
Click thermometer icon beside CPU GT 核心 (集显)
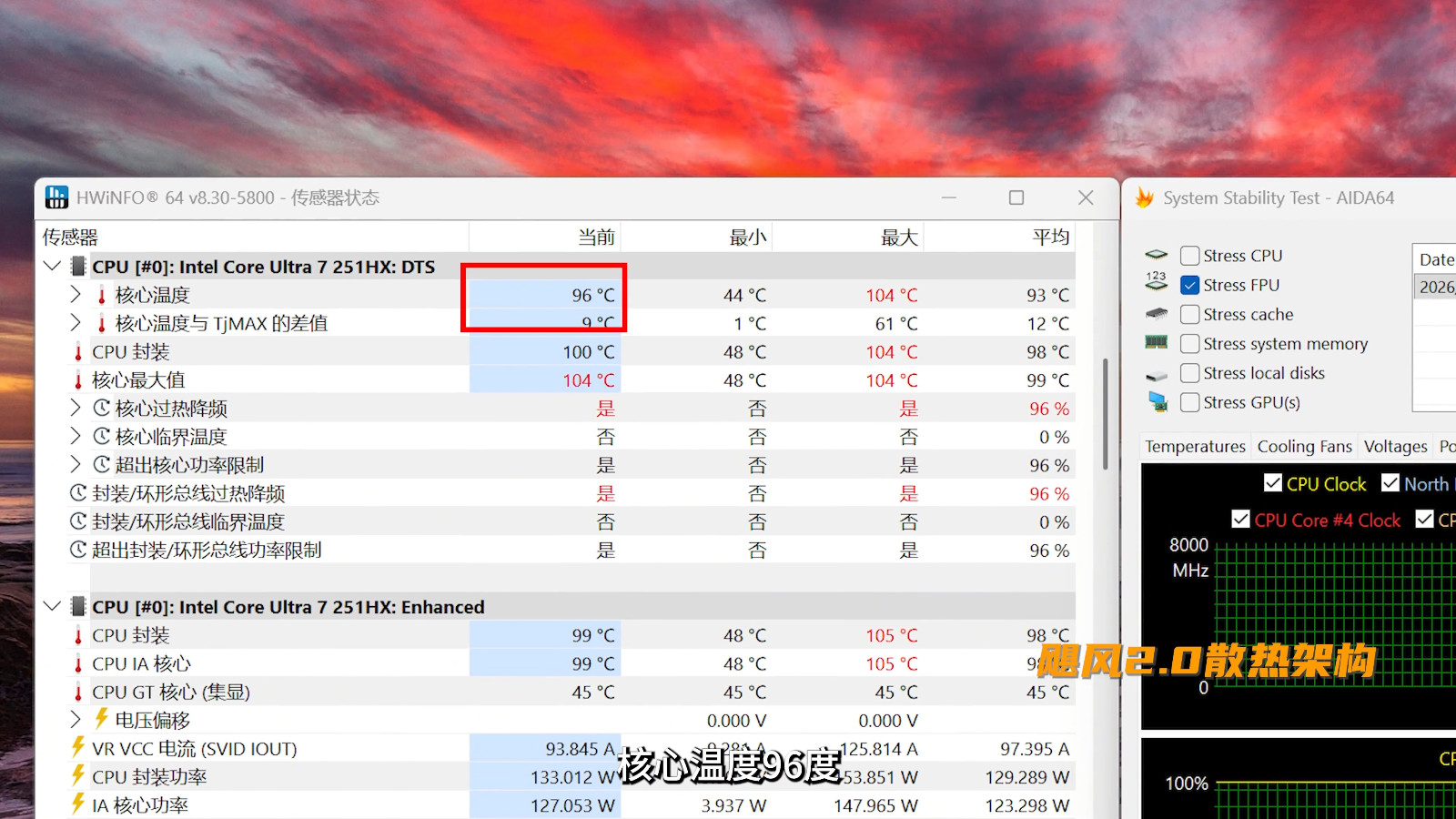click(78, 692)
